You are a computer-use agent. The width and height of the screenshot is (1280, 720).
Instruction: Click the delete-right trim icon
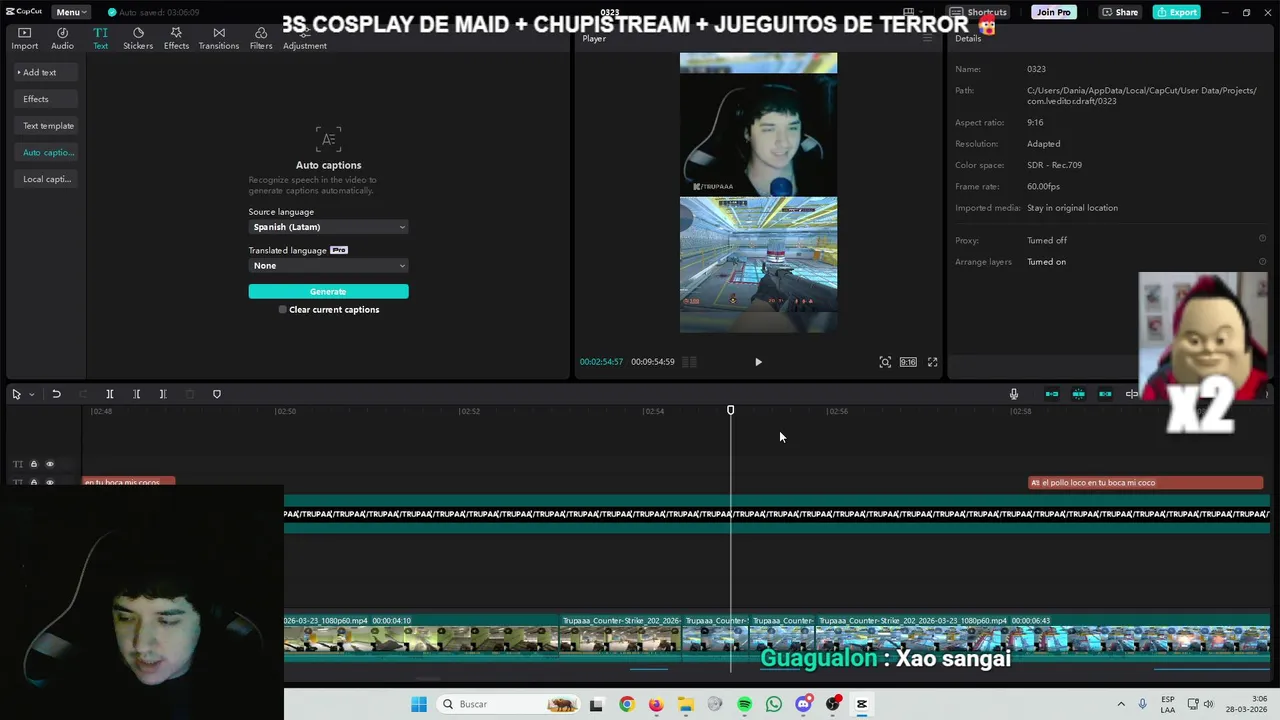tap(163, 394)
